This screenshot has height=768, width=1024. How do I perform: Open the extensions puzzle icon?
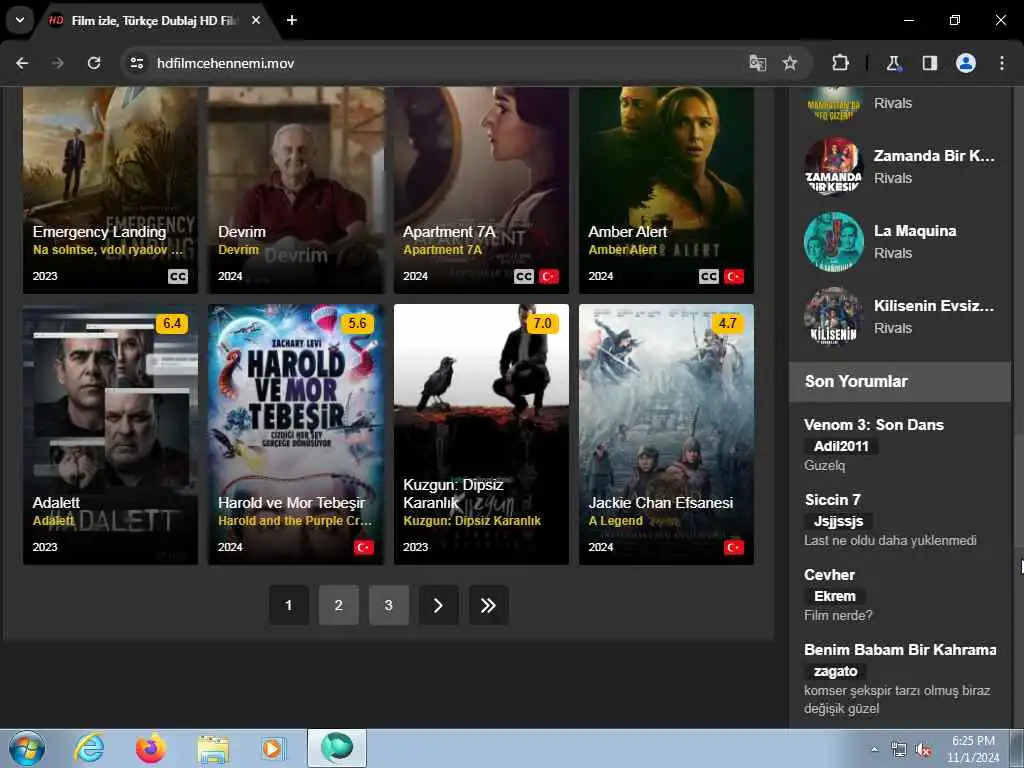840,63
